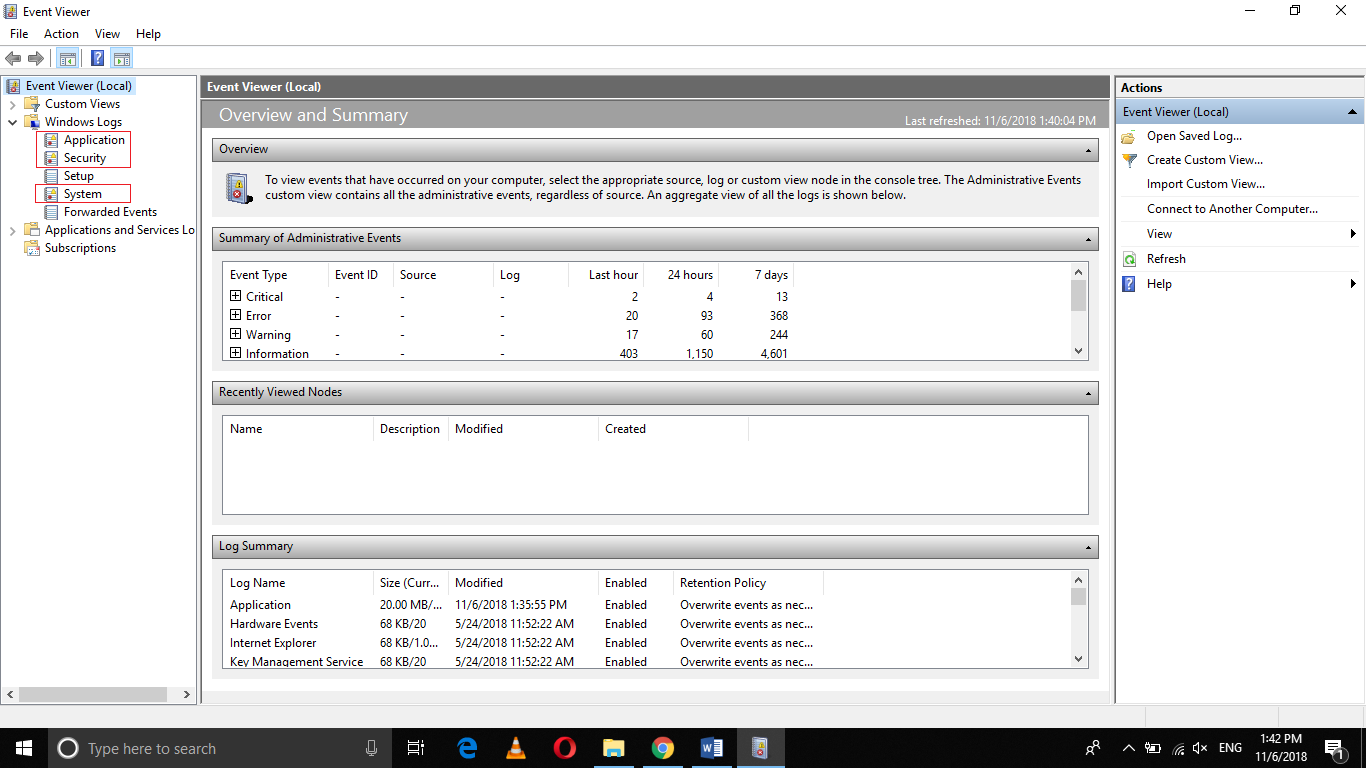Select the Application log in the tree
The width and height of the screenshot is (1366, 768).
(95, 140)
